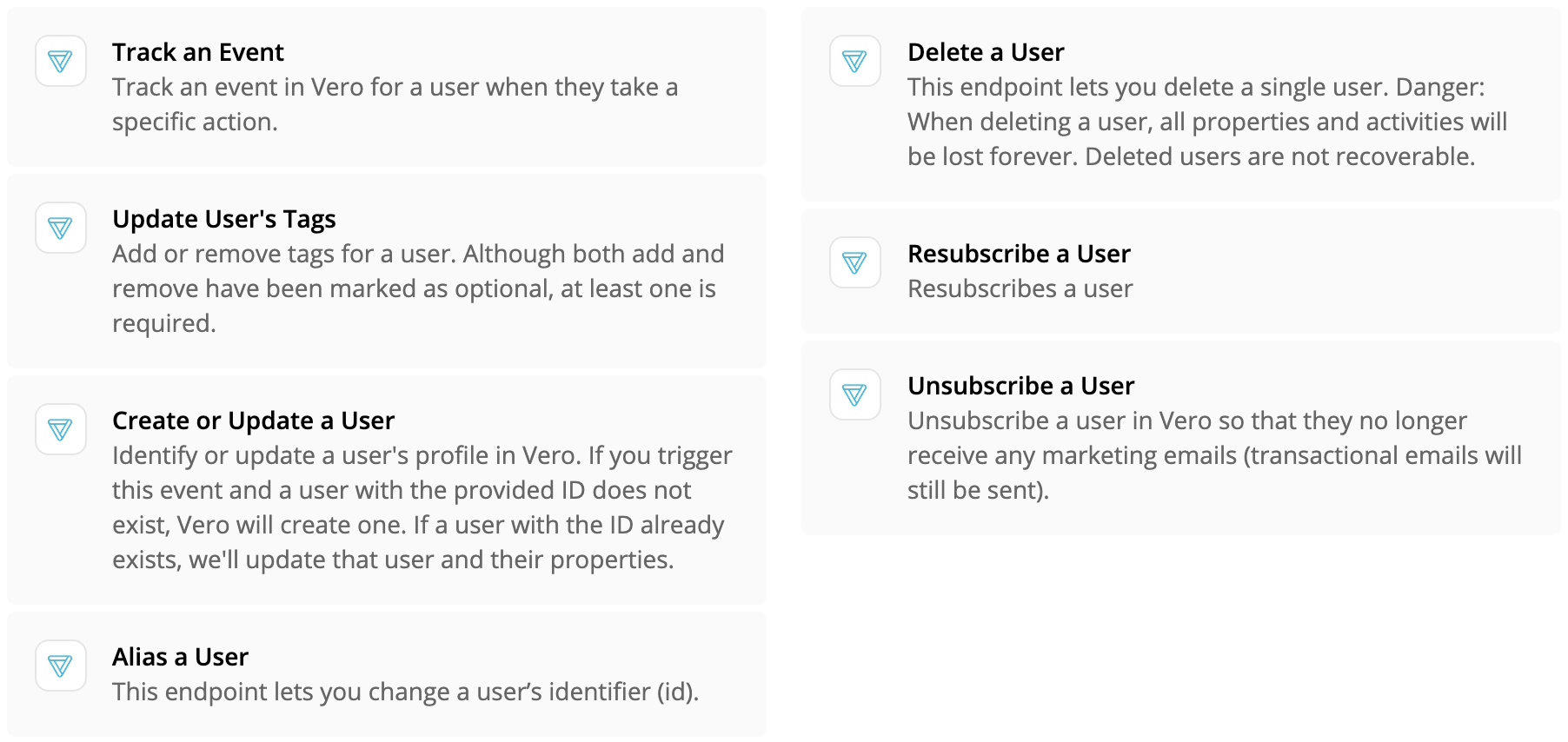The image size is (1568, 742).
Task: Click the Vero icon beside Alias a User
Action: [60, 666]
